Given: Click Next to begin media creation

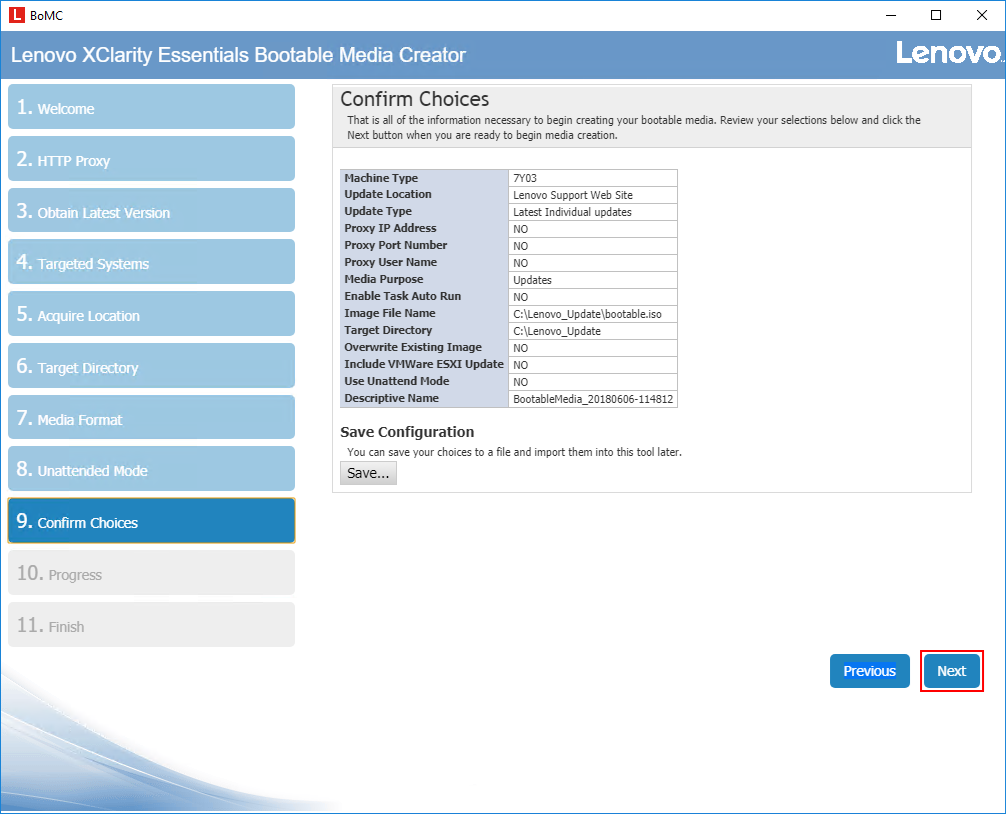Looking at the screenshot, I should point(951,671).
